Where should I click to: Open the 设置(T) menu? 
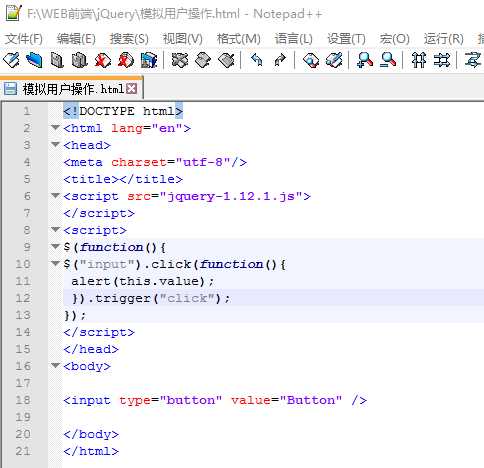346,39
